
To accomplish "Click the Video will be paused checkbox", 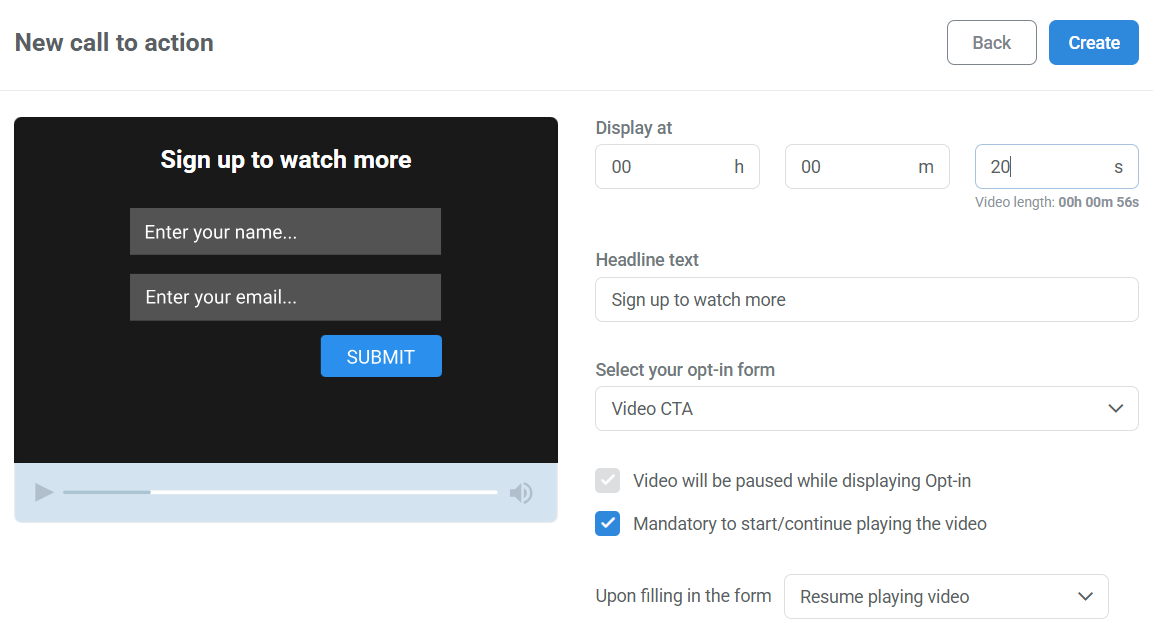I will [x=607, y=480].
